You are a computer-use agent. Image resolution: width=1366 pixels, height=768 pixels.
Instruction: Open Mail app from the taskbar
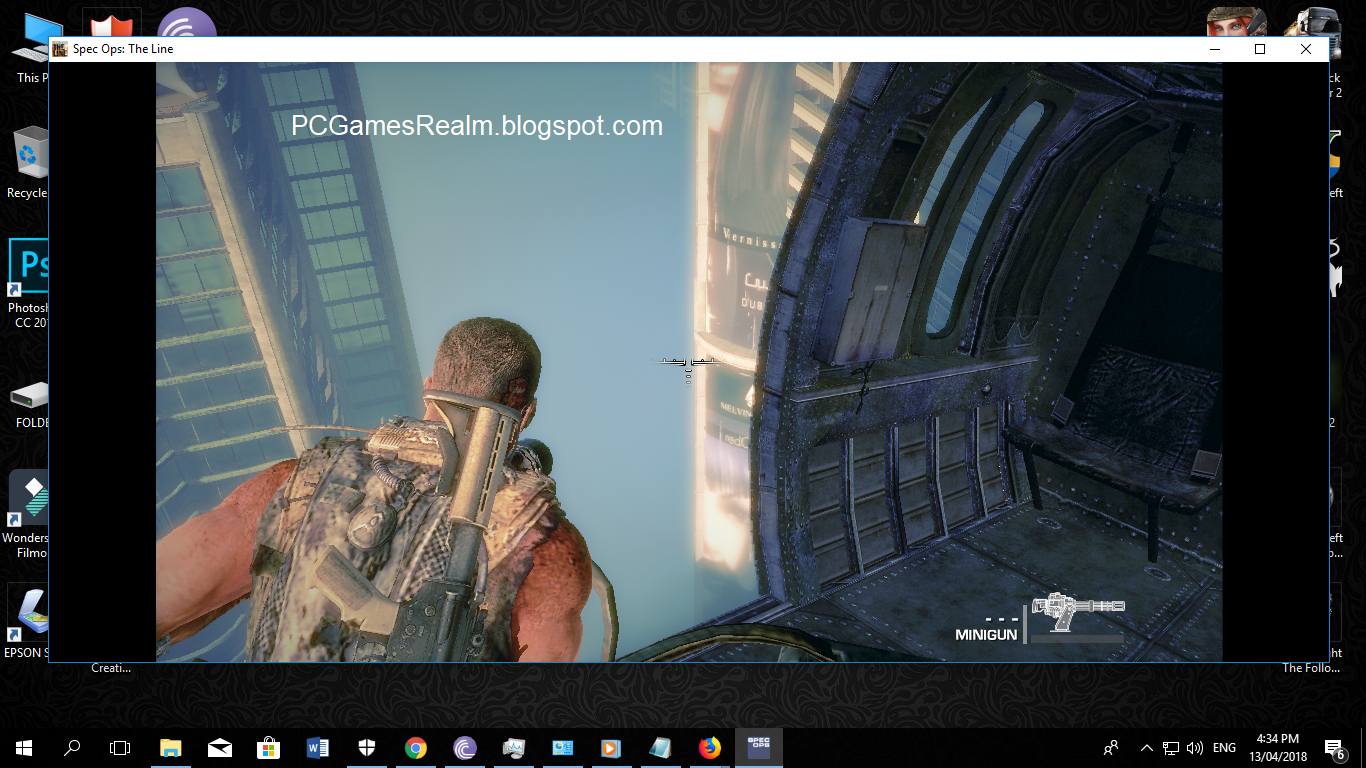[x=220, y=748]
